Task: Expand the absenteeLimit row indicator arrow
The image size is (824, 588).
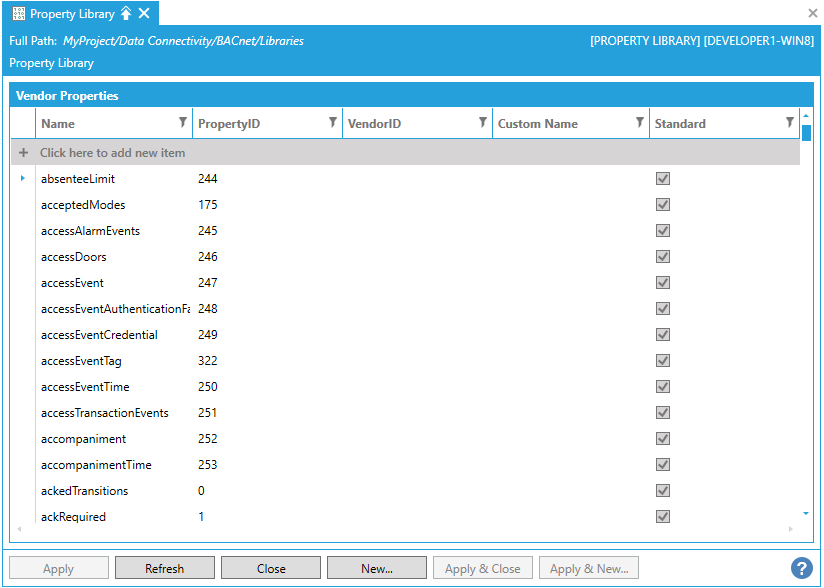Action: coord(23,179)
